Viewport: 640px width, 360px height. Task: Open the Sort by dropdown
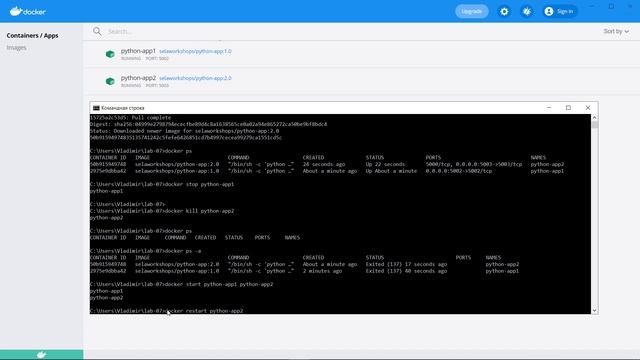pyautogui.click(x=616, y=31)
